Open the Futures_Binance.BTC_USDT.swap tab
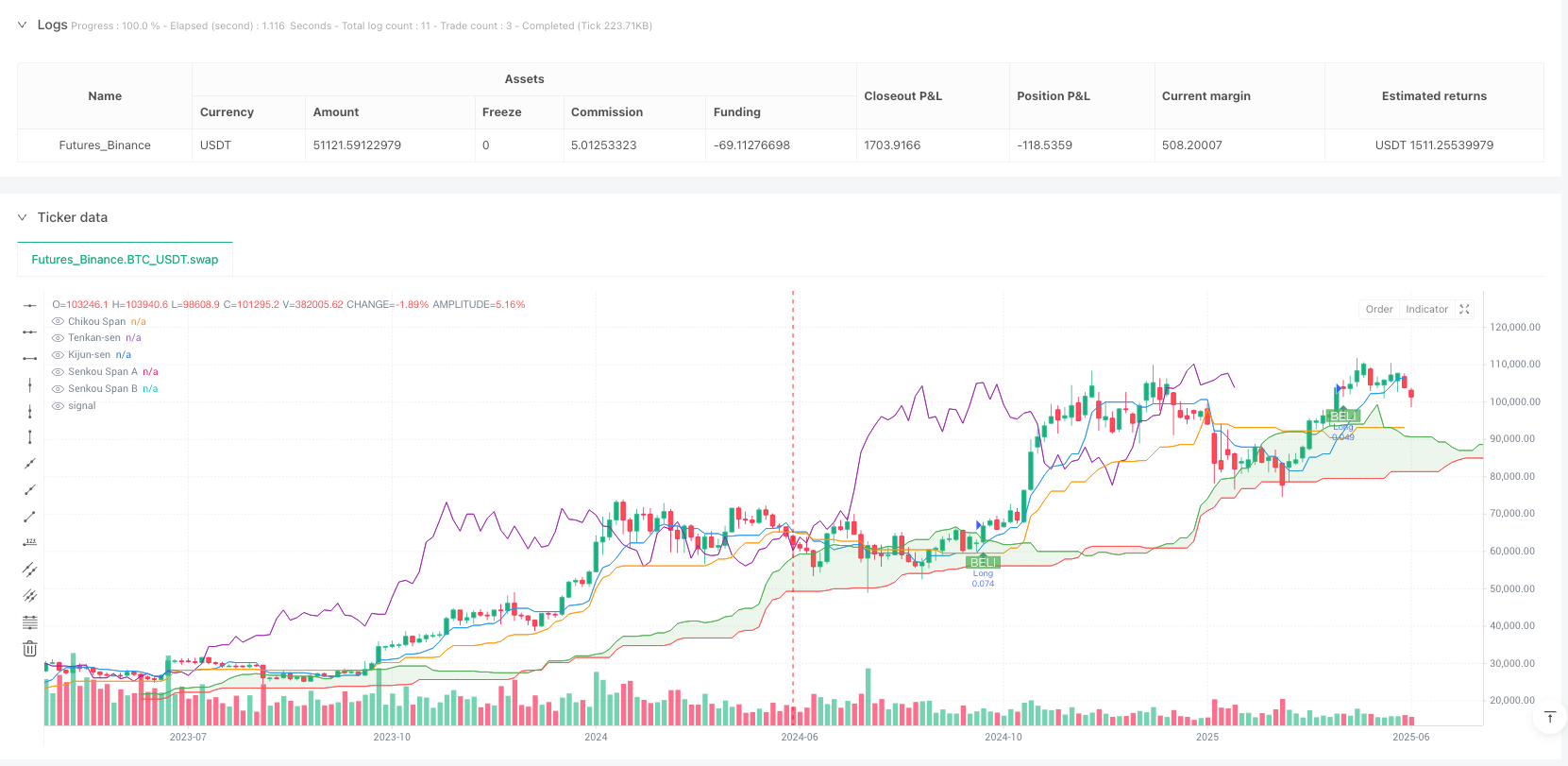Screen dimensions: 1568x766 click(125, 259)
